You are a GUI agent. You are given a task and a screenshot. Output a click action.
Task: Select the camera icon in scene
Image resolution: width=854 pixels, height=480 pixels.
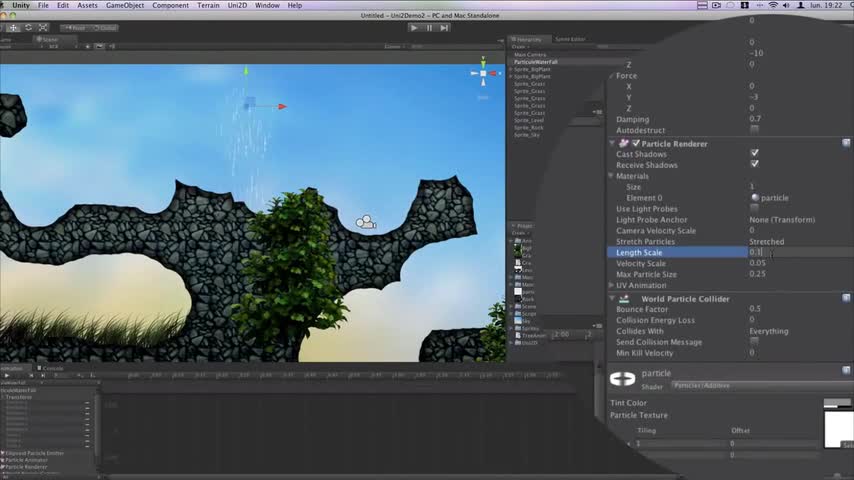[366, 222]
